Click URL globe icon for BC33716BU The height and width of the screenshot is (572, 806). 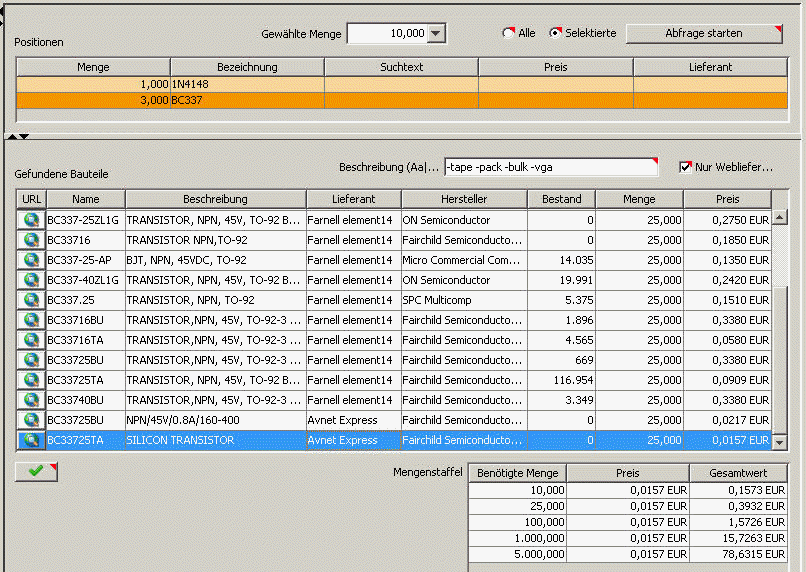click(x=31, y=320)
